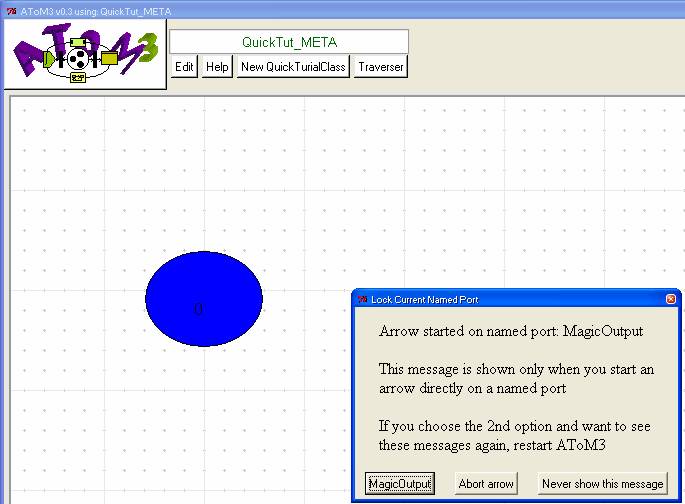Click text 'Arrow started on named port: MagicOutput'
This screenshot has height=504, width=685.
(x=511, y=331)
